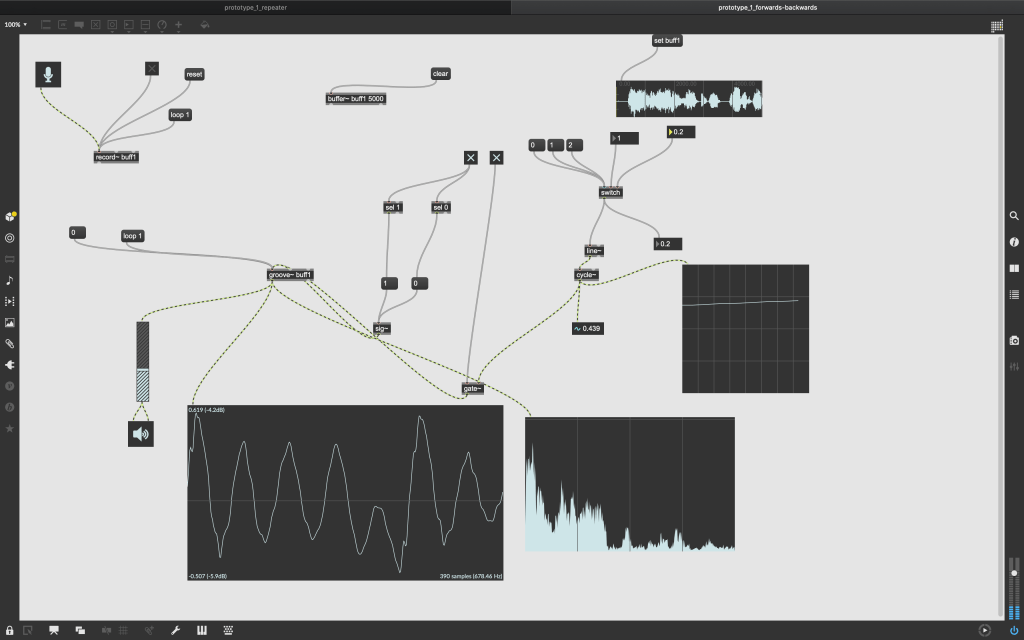
Task: Click the clear message box
Action: pyautogui.click(x=440, y=74)
